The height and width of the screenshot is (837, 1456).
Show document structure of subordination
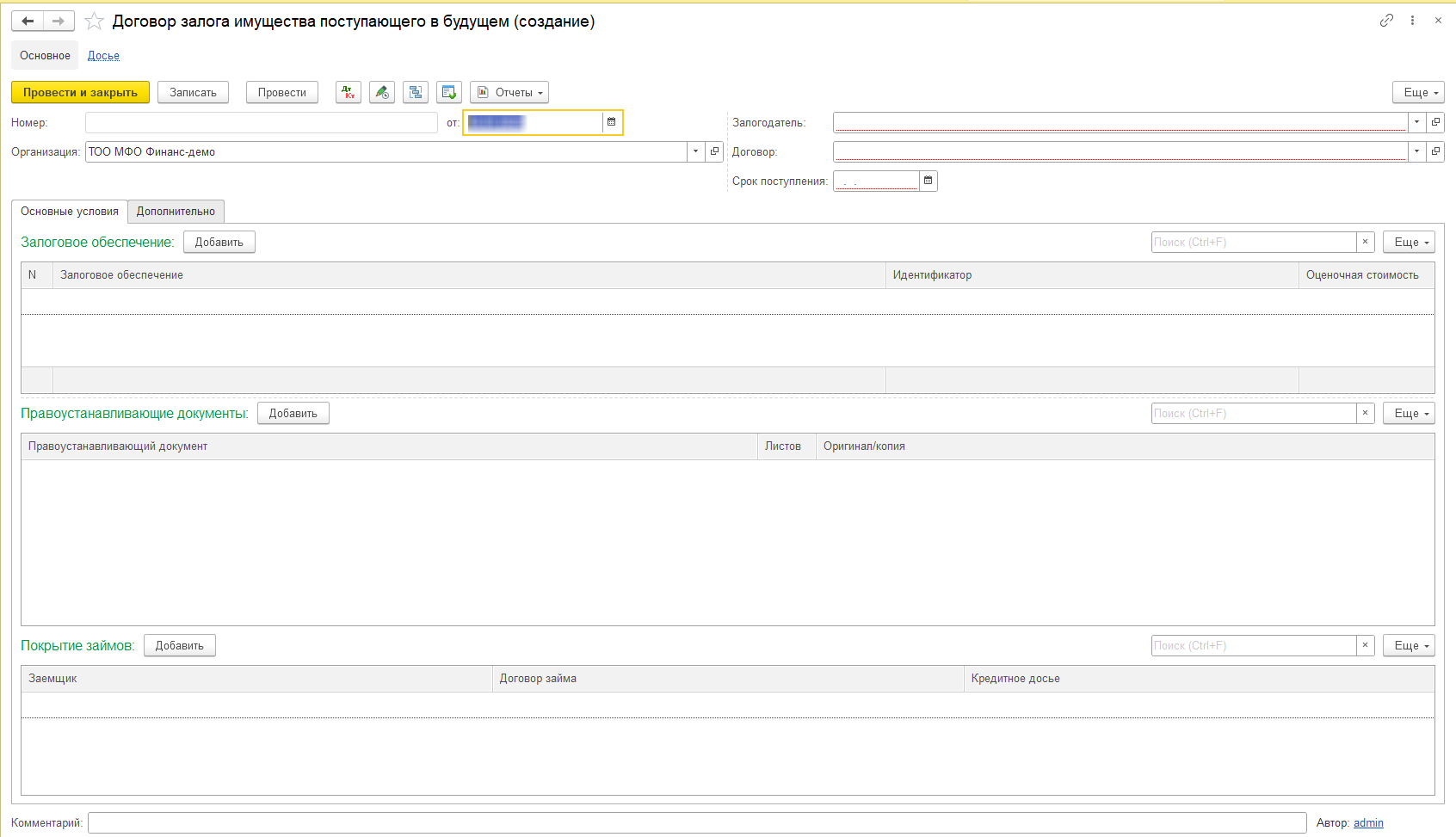416,92
